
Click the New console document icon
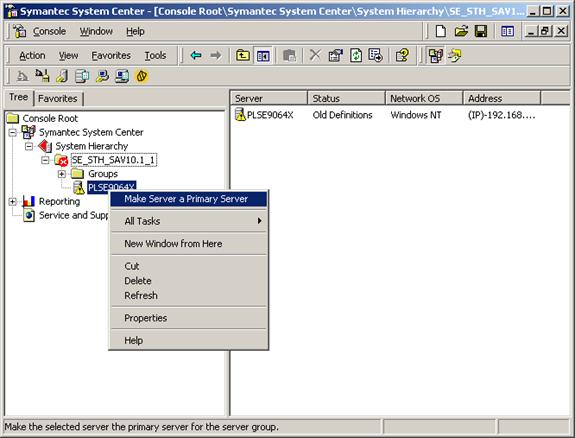click(440, 31)
